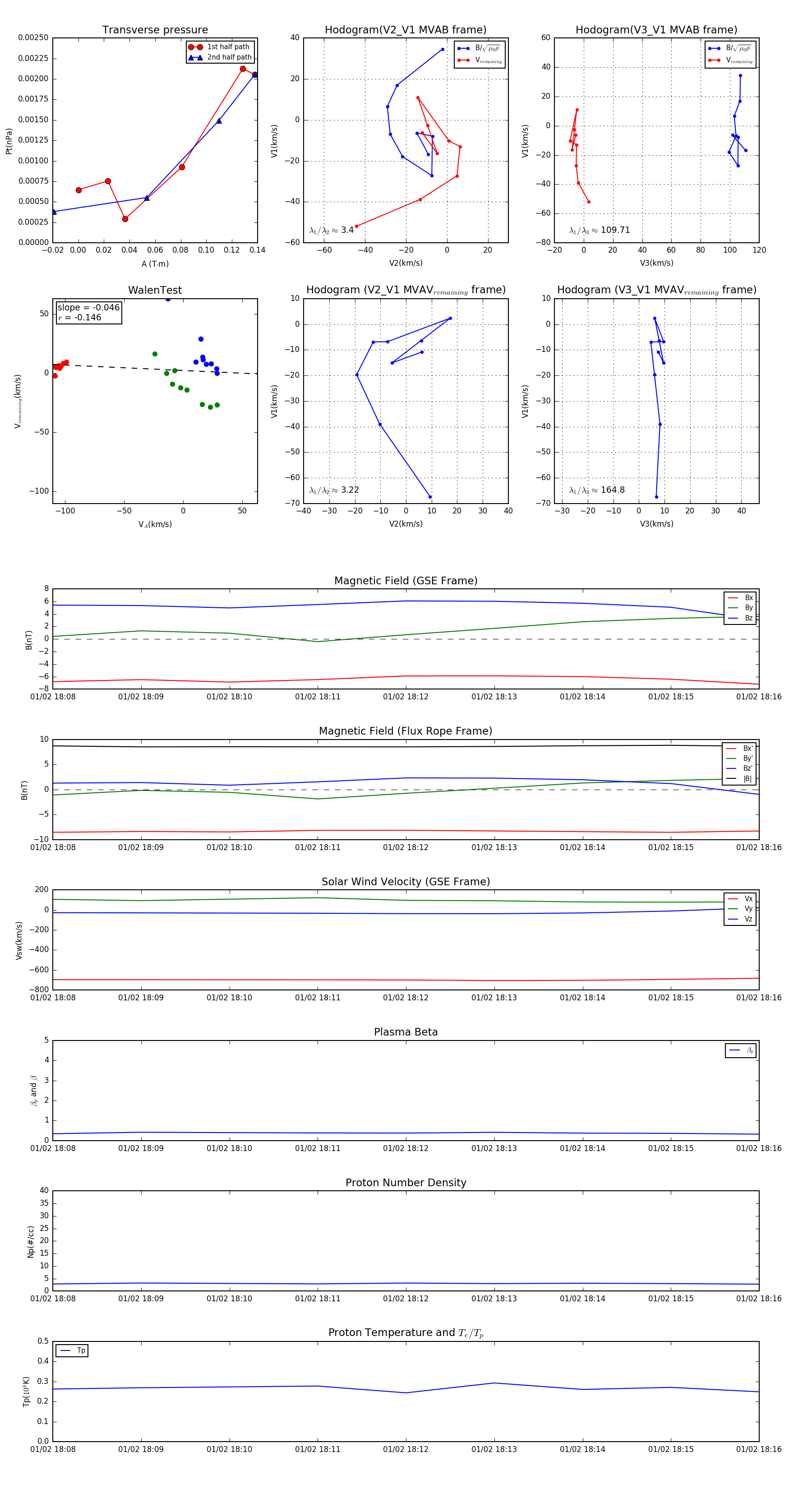
Task: Click the 'Hodogram(V2_V1 MVAB frame)' title
Action: point(406,30)
